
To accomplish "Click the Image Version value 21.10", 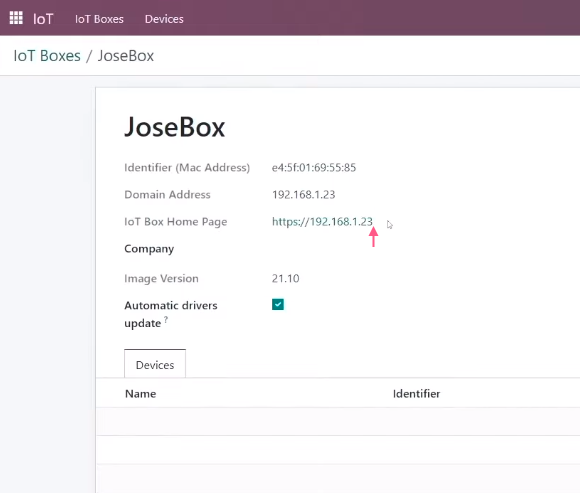I will point(285,278).
